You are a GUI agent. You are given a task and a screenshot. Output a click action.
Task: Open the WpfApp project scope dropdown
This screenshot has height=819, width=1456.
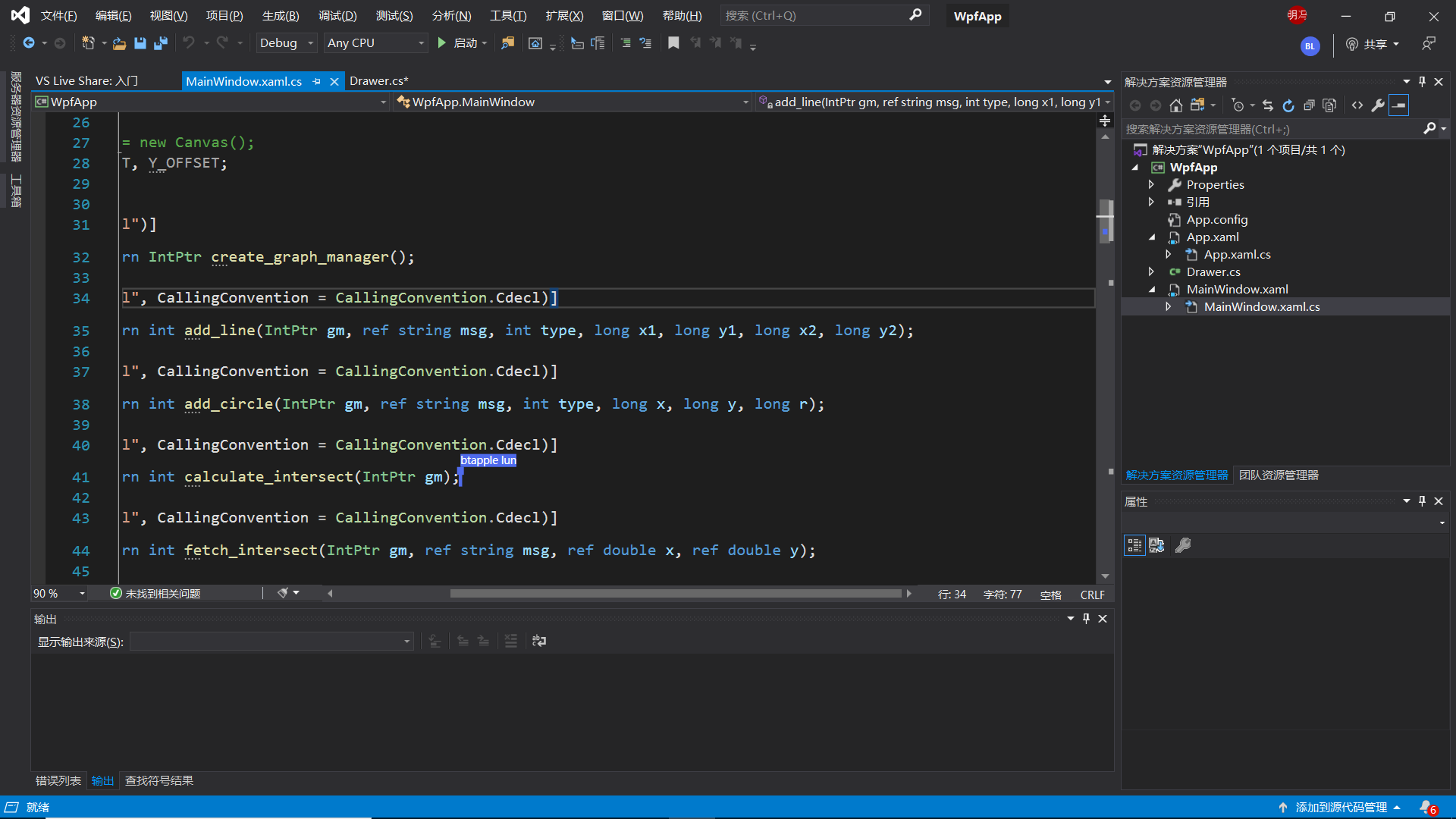[212, 102]
